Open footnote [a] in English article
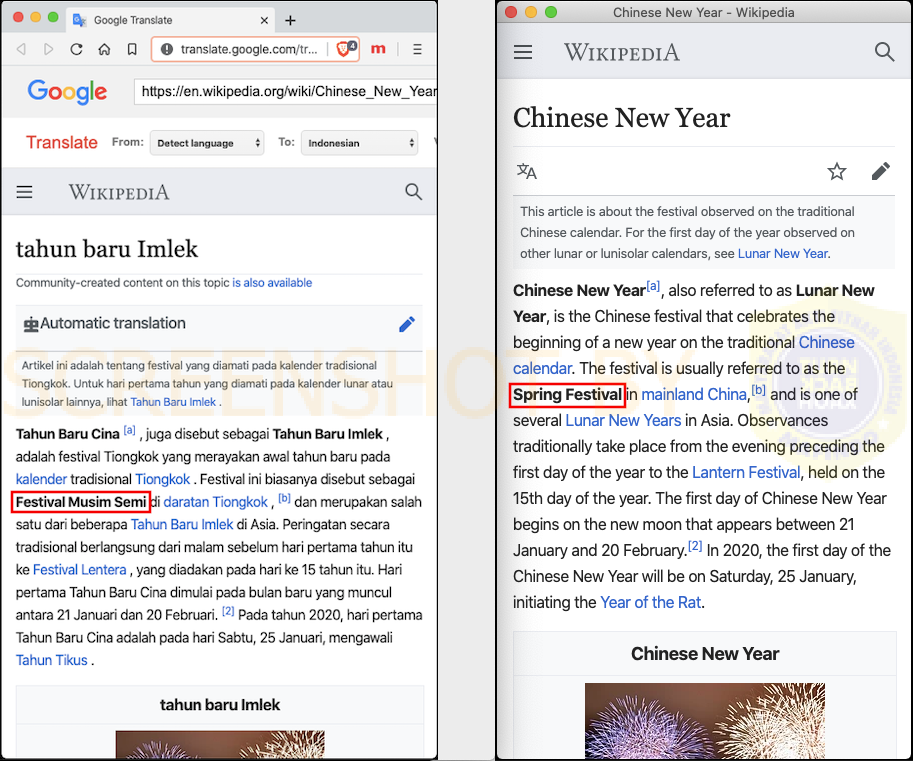Image resolution: width=913 pixels, height=761 pixels. pyautogui.click(x=653, y=286)
